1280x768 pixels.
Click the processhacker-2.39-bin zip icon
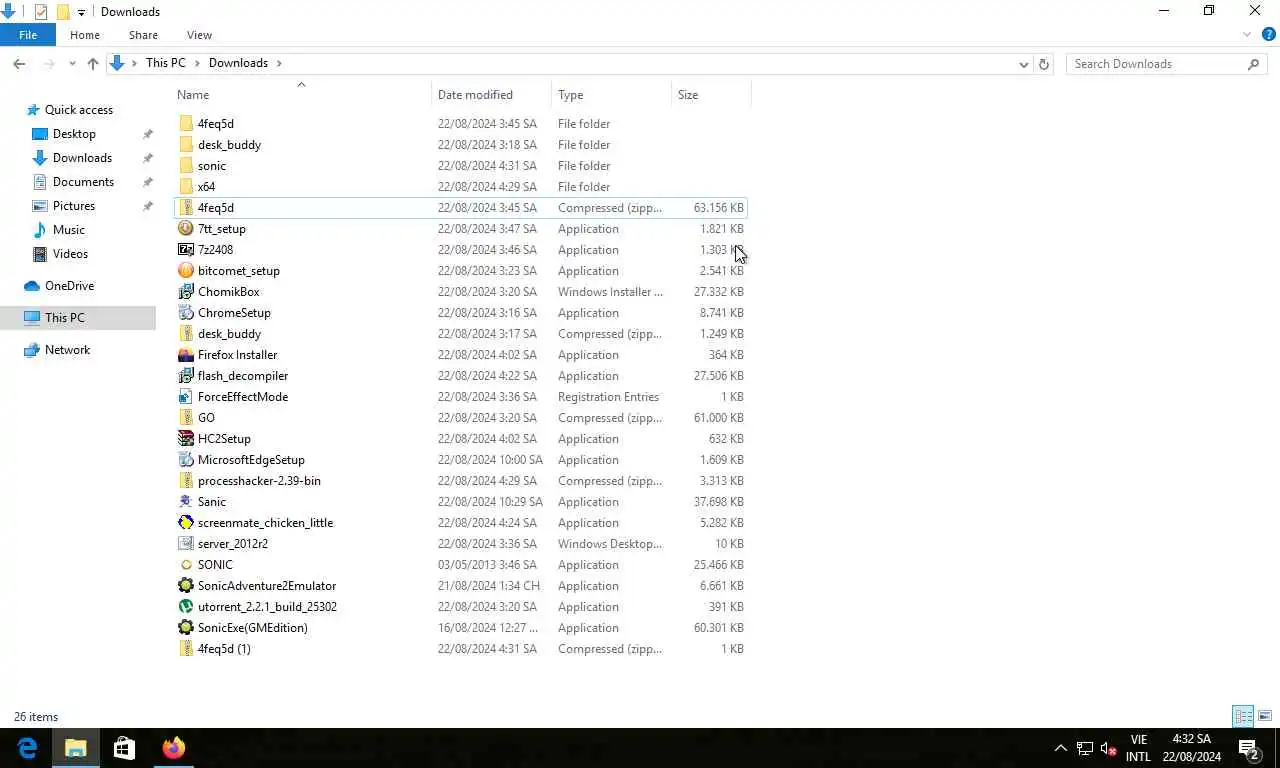tap(186, 481)
